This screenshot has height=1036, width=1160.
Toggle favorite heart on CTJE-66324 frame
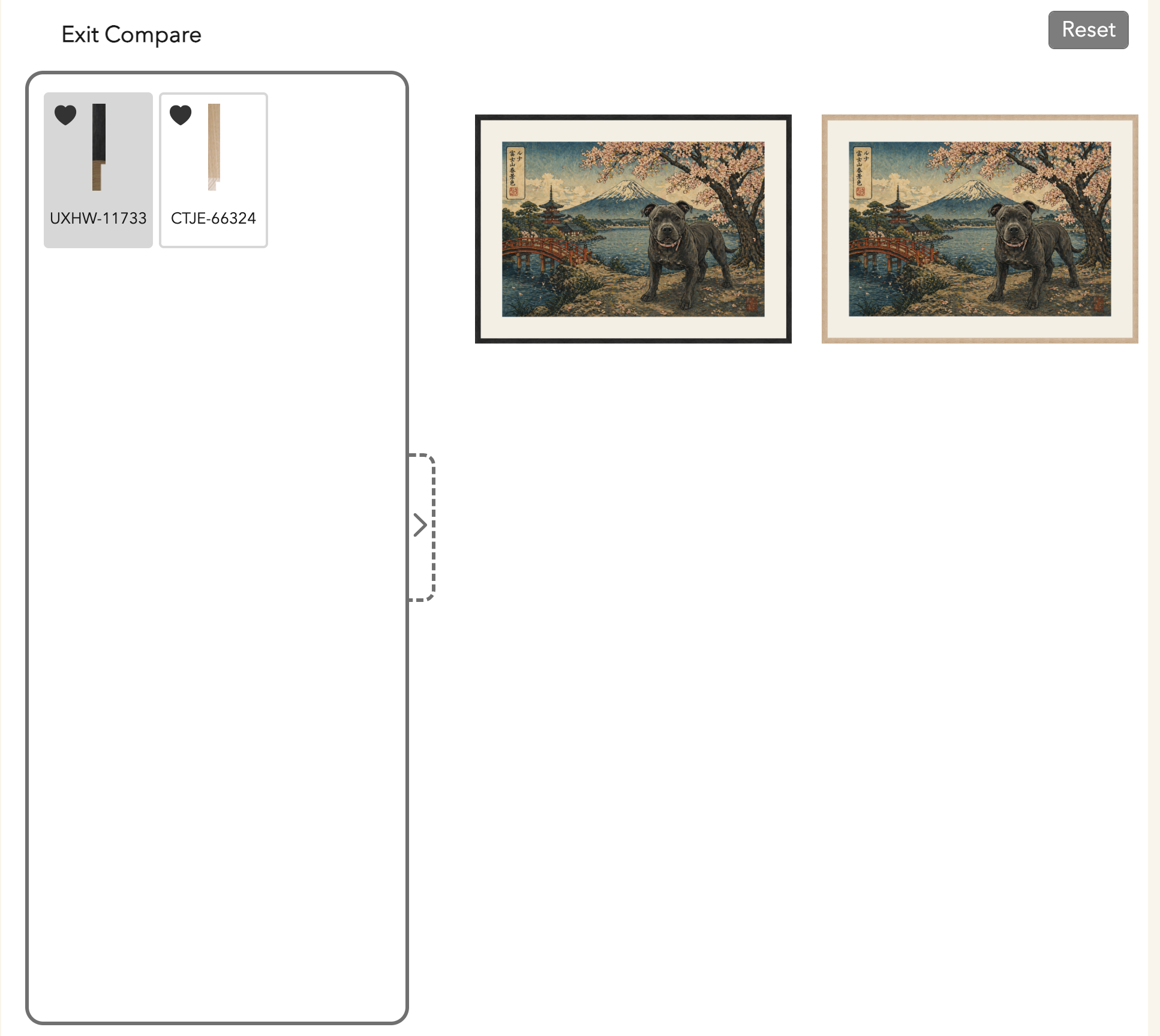tap(181, 115)
